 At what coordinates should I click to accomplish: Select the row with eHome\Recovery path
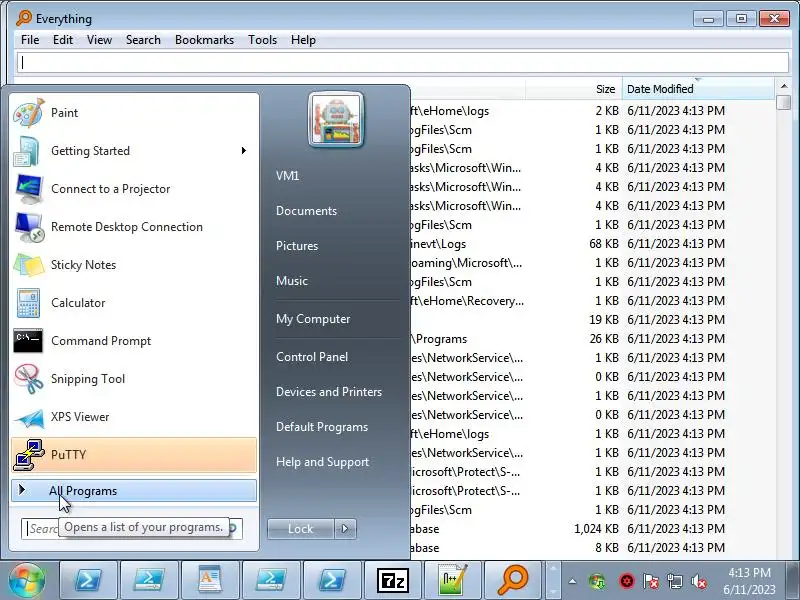pos(592,301)
